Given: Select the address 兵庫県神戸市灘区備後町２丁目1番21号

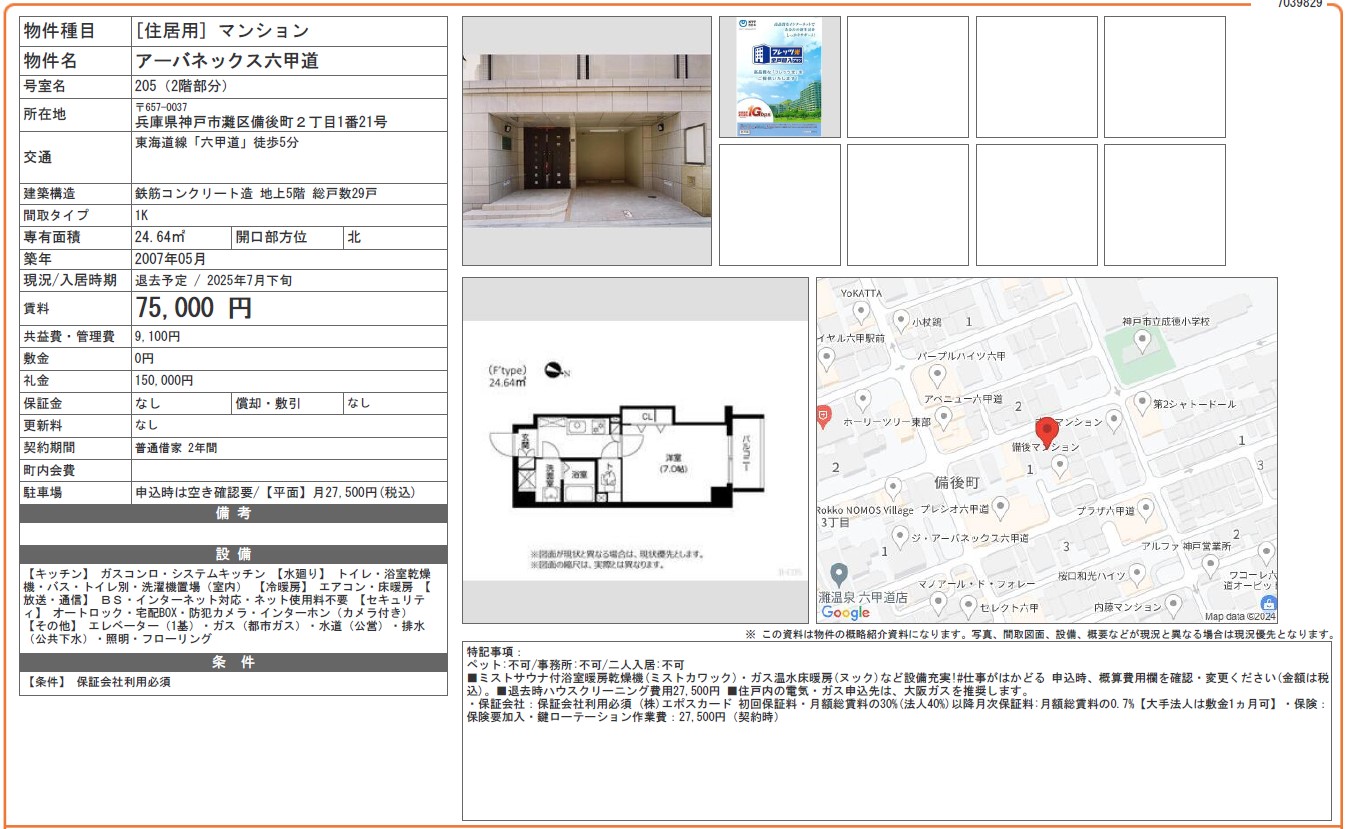Looking at the screenshot, I should (x=261, y=122).
